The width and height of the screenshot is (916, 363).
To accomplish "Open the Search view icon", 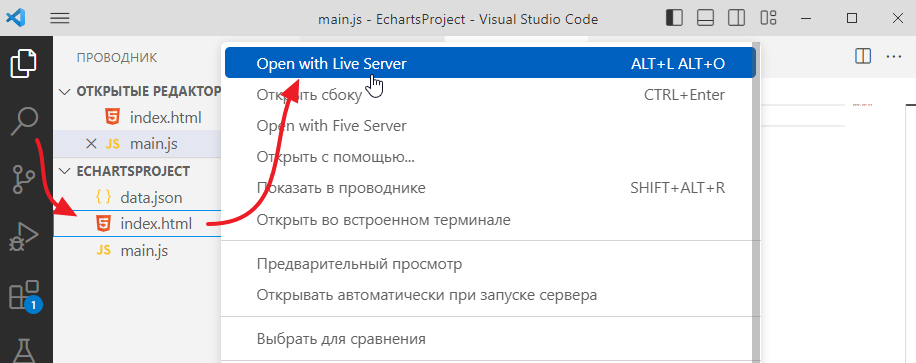I will 25,122.
